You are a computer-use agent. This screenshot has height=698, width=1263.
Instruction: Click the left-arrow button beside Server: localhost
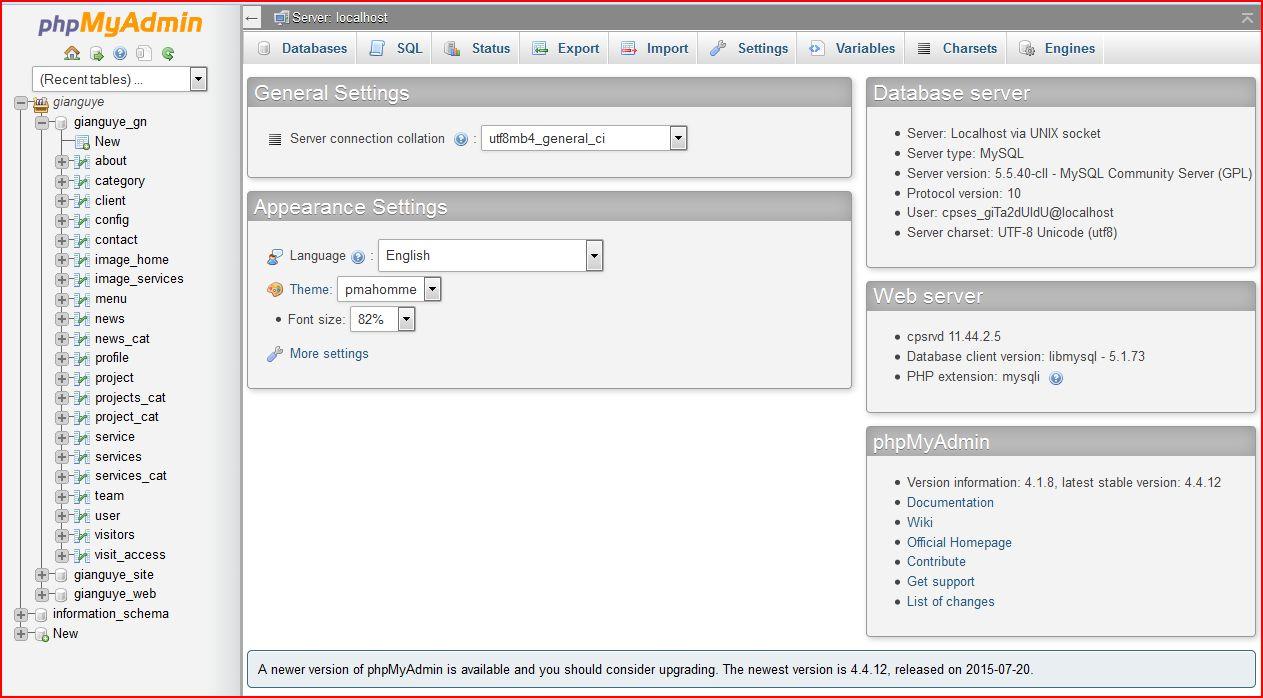click(252, 18)
